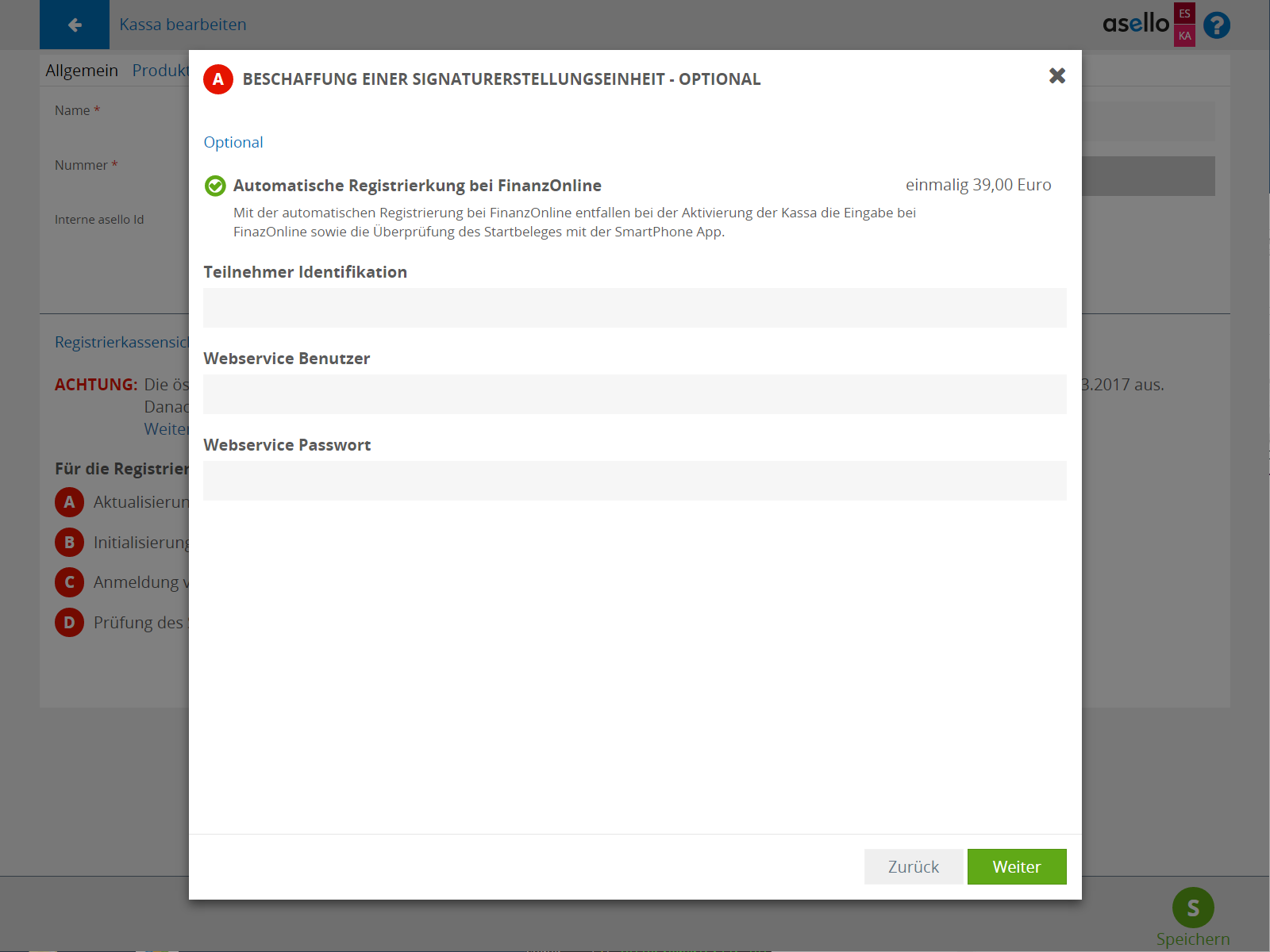Click the green S Speichern icon
1270x952 pixels.
[1192, 908]
